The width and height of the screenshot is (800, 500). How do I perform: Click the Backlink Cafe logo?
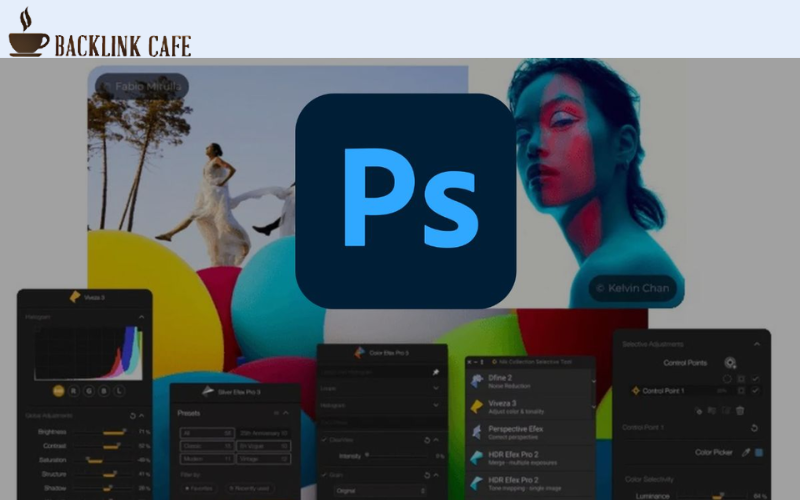pos(100,32)
